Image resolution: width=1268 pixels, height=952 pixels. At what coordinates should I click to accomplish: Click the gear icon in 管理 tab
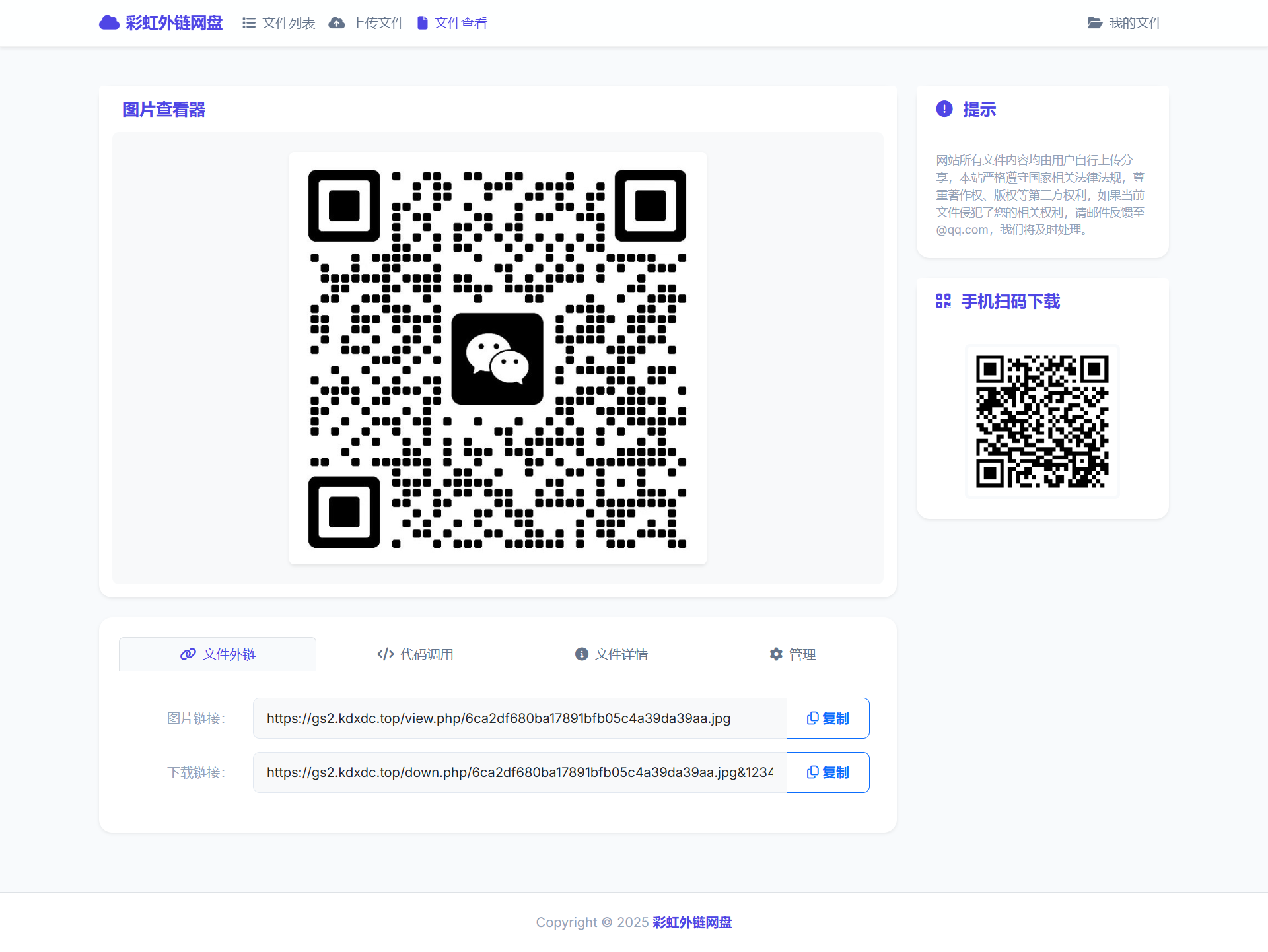[776, 654]
